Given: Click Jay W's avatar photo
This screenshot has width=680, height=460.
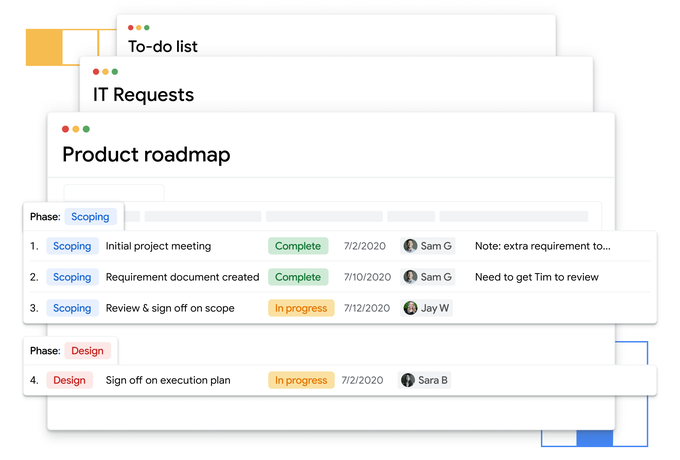Looking at the screenshot, I should [x=410, y=308].
